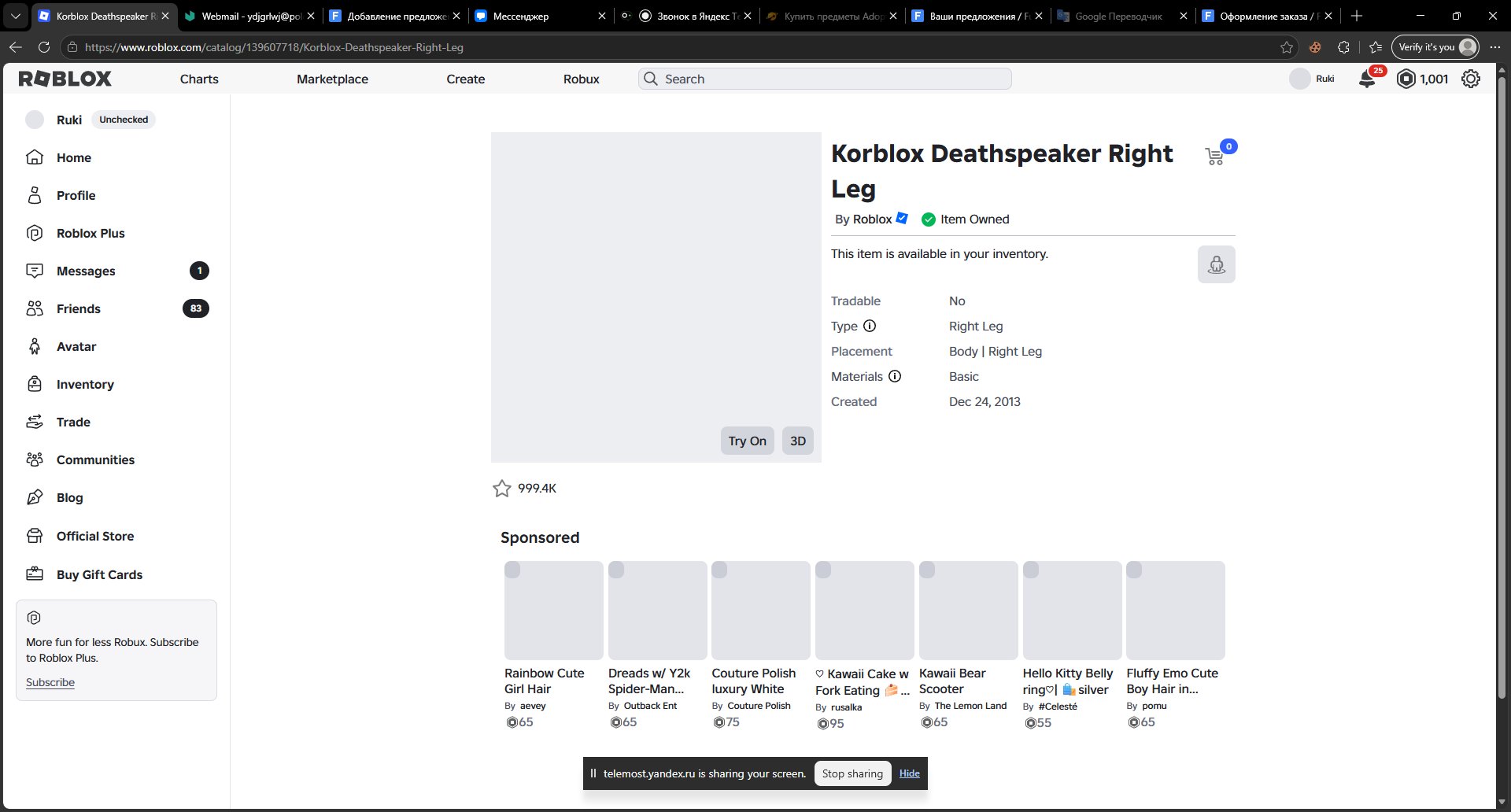The height and width of the screenshot is (812, 1511).
Task: Click the Roblox Plus sidebar icon
Action: click(35, 233)
